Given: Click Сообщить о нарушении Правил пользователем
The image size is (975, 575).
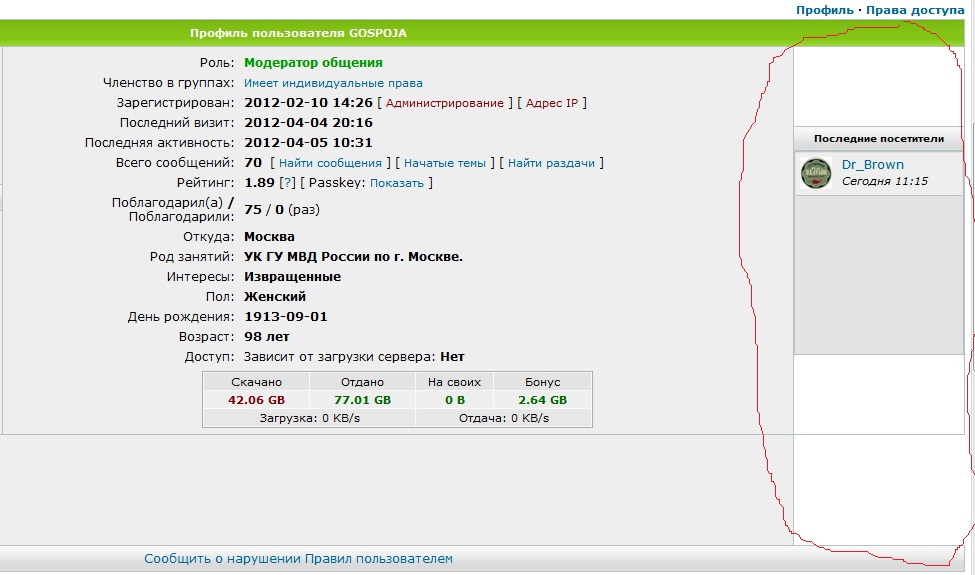Looking at the screenshot, I should 298,559.
